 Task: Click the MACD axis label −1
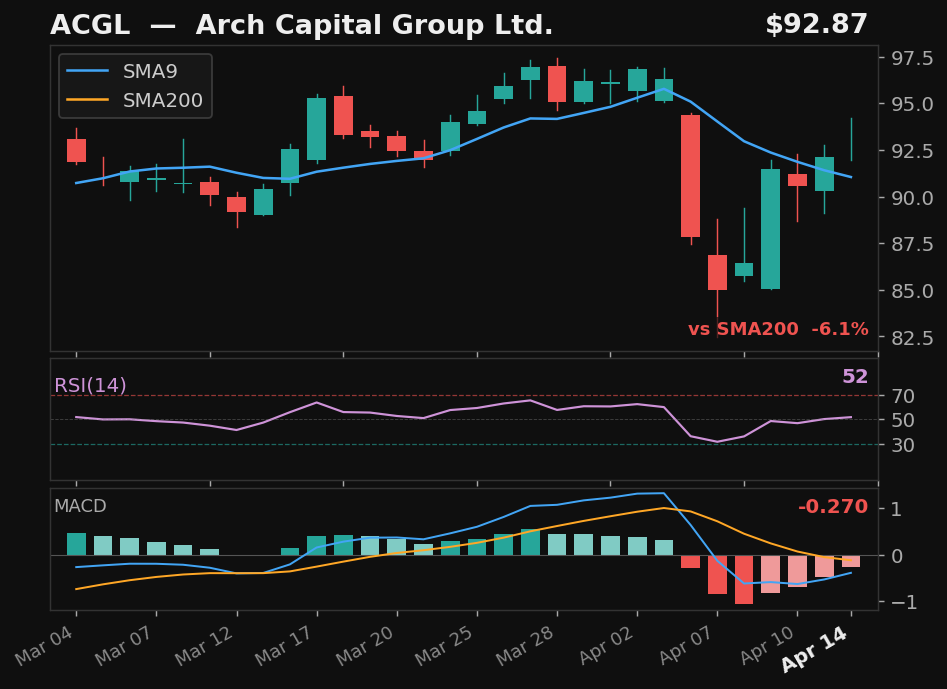pyautogui.click(x=903, y=602)
